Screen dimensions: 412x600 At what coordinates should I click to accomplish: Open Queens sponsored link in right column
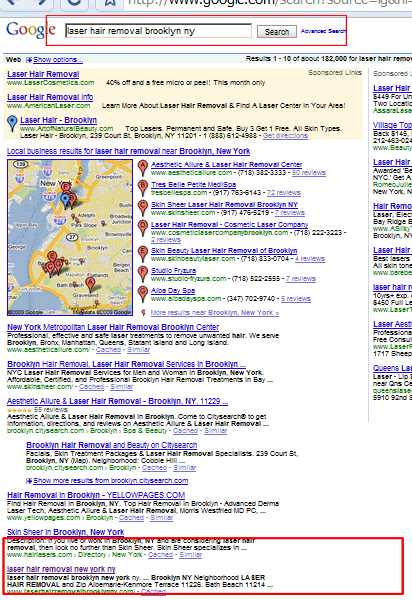[392, 368]
